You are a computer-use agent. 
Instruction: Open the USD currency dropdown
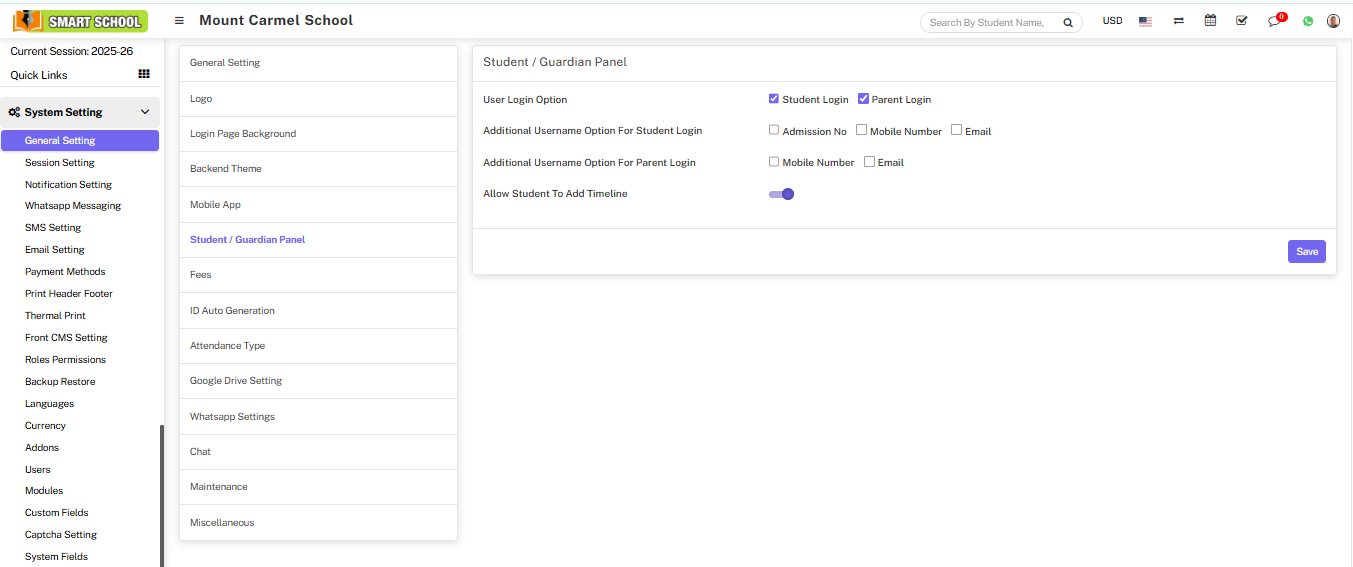coord(1112,21)
